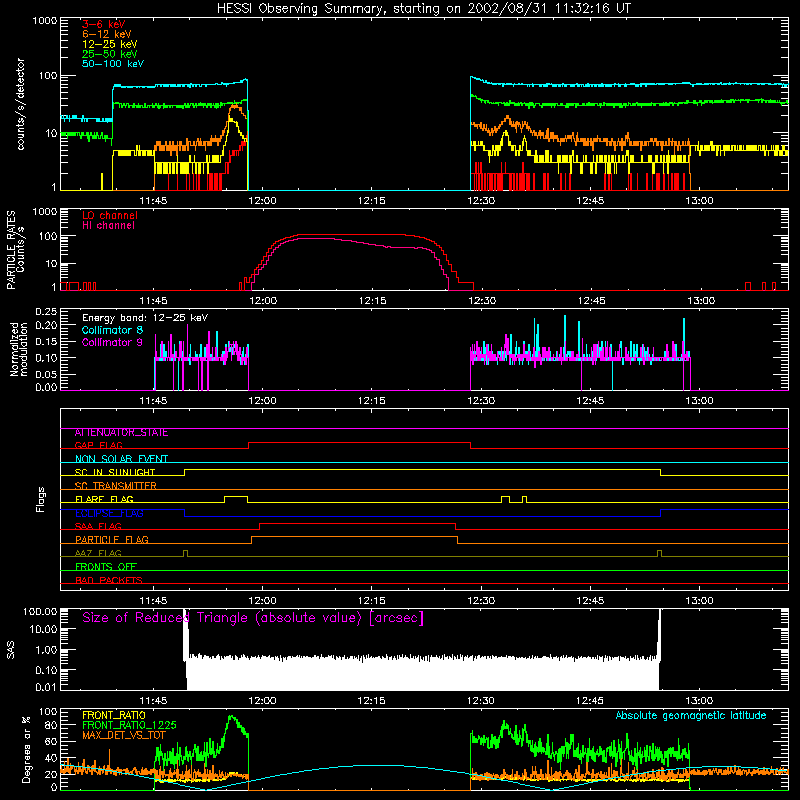Screen dimensions: 800x800
Task: Click the green FRONT_RATIO_1225 peak before 12:00
Action: 232,717
